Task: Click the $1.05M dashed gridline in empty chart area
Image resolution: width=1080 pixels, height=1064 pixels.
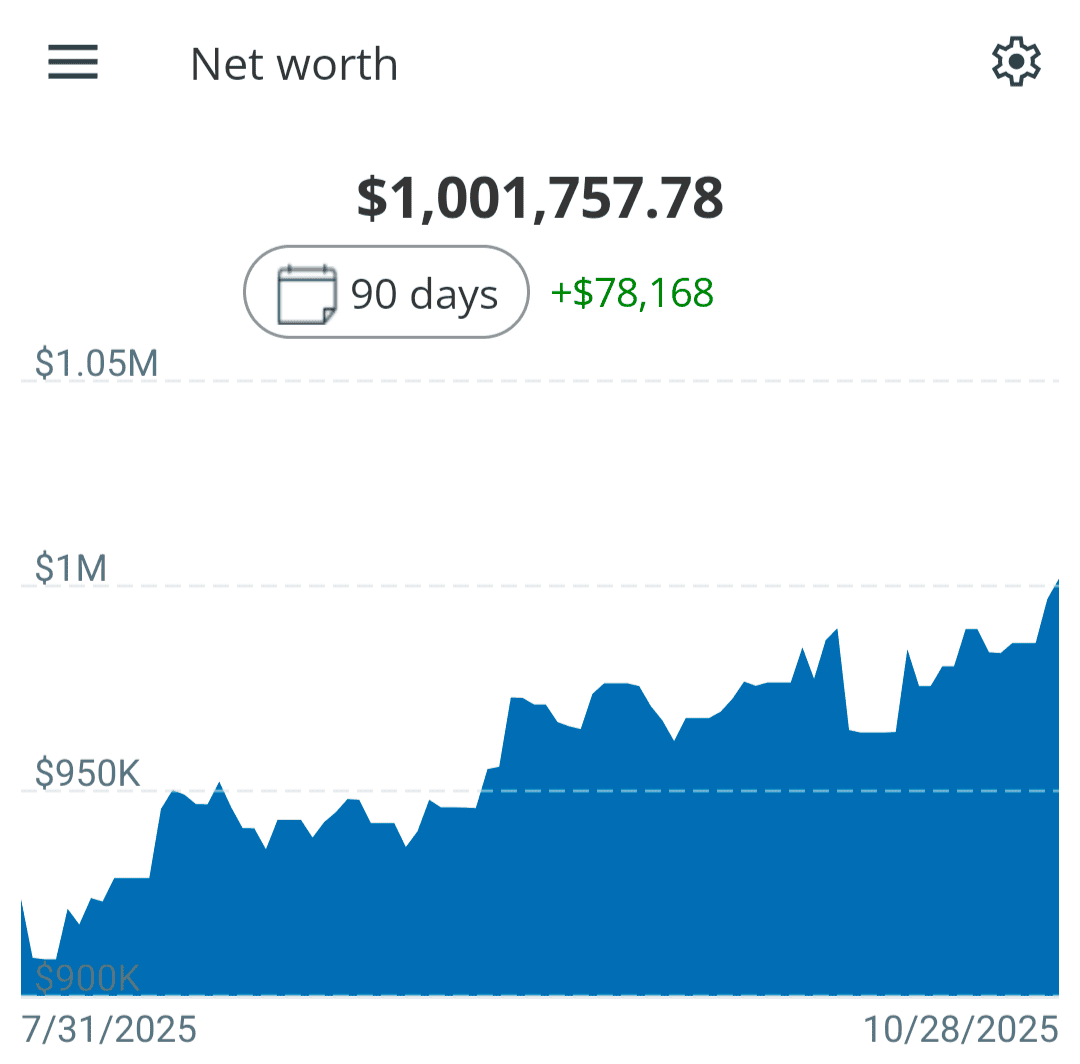Action: (x=600, y=381)
